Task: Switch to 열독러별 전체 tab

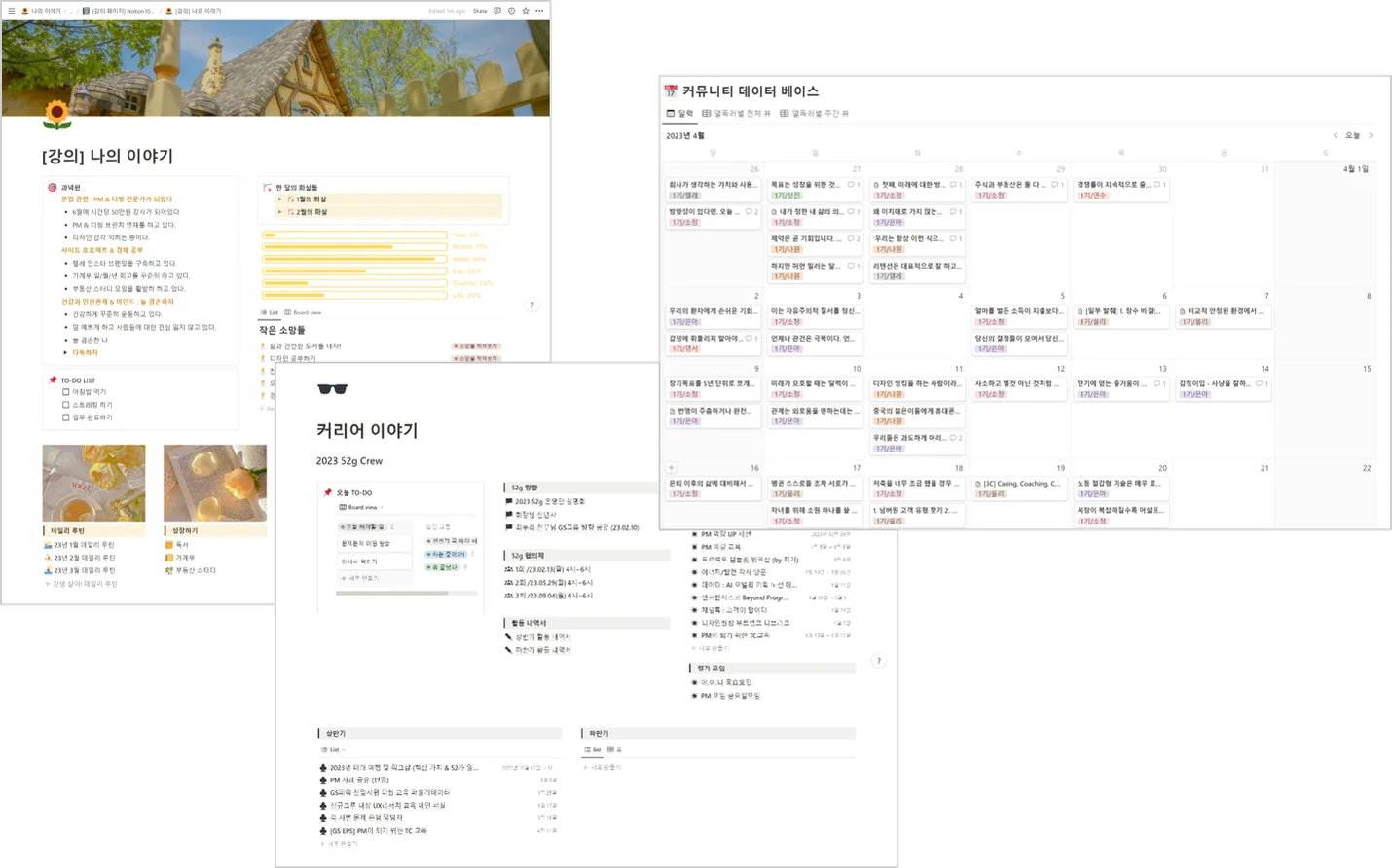Action: 736,113
